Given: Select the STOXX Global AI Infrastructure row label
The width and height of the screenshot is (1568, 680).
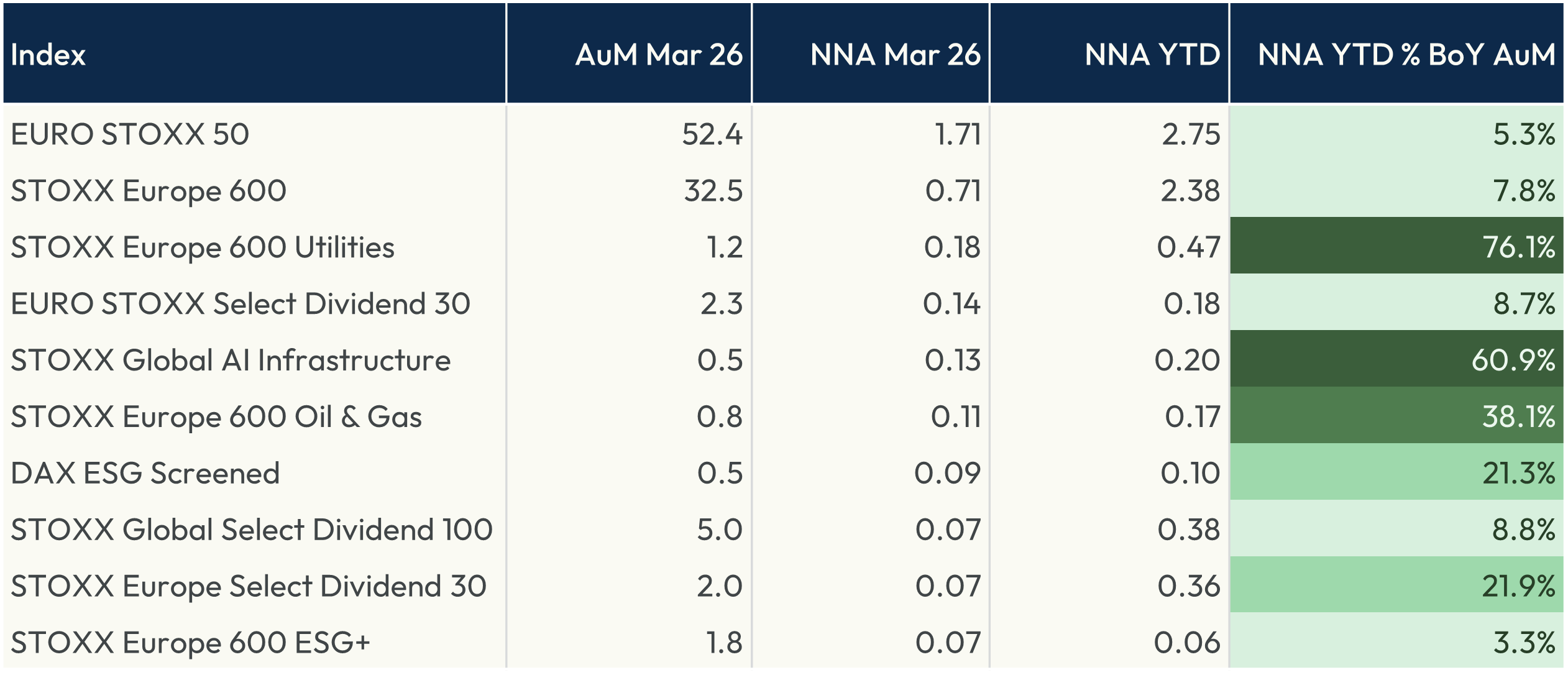Looking at the screenshot, I should [x=231, y=361].
